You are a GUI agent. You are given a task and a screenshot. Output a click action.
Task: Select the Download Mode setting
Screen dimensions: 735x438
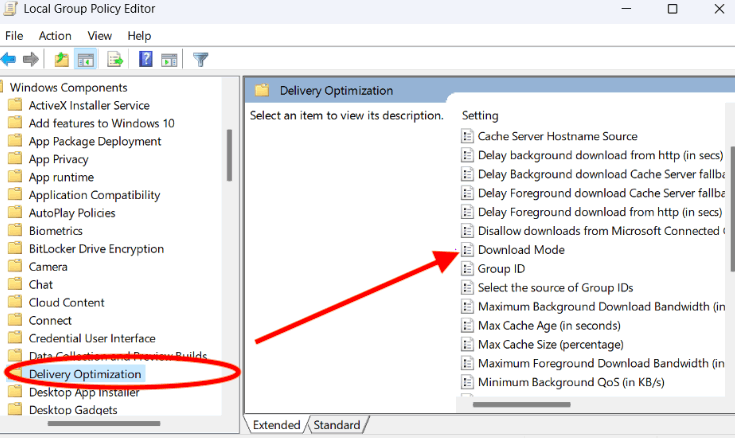(520, 250)
